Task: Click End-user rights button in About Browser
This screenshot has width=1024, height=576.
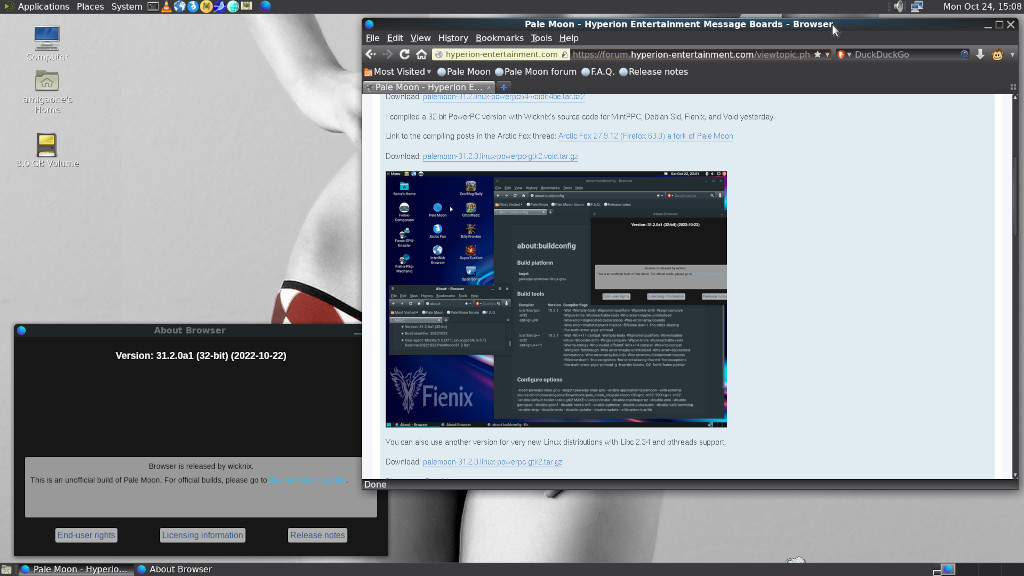Action: pos(86,535)
